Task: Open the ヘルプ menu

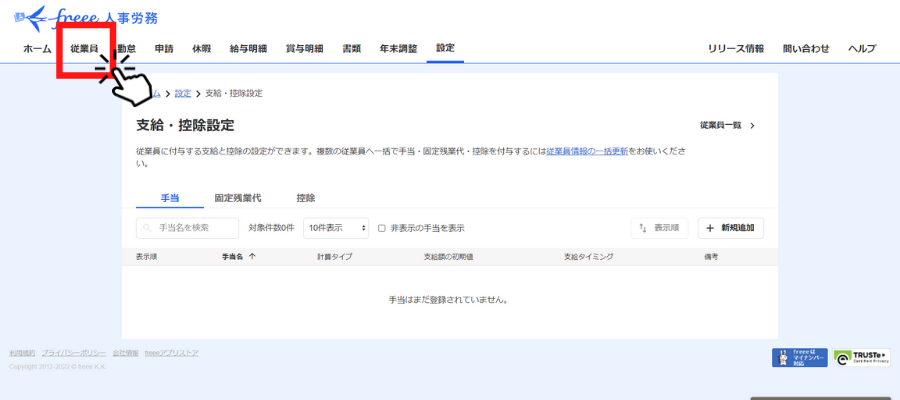Action: pyautogui.click(x=861, y=48)
